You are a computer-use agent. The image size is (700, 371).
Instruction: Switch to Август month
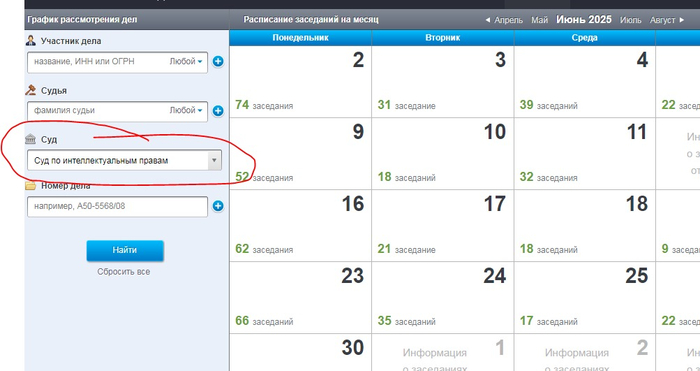[x=663, y=20]
